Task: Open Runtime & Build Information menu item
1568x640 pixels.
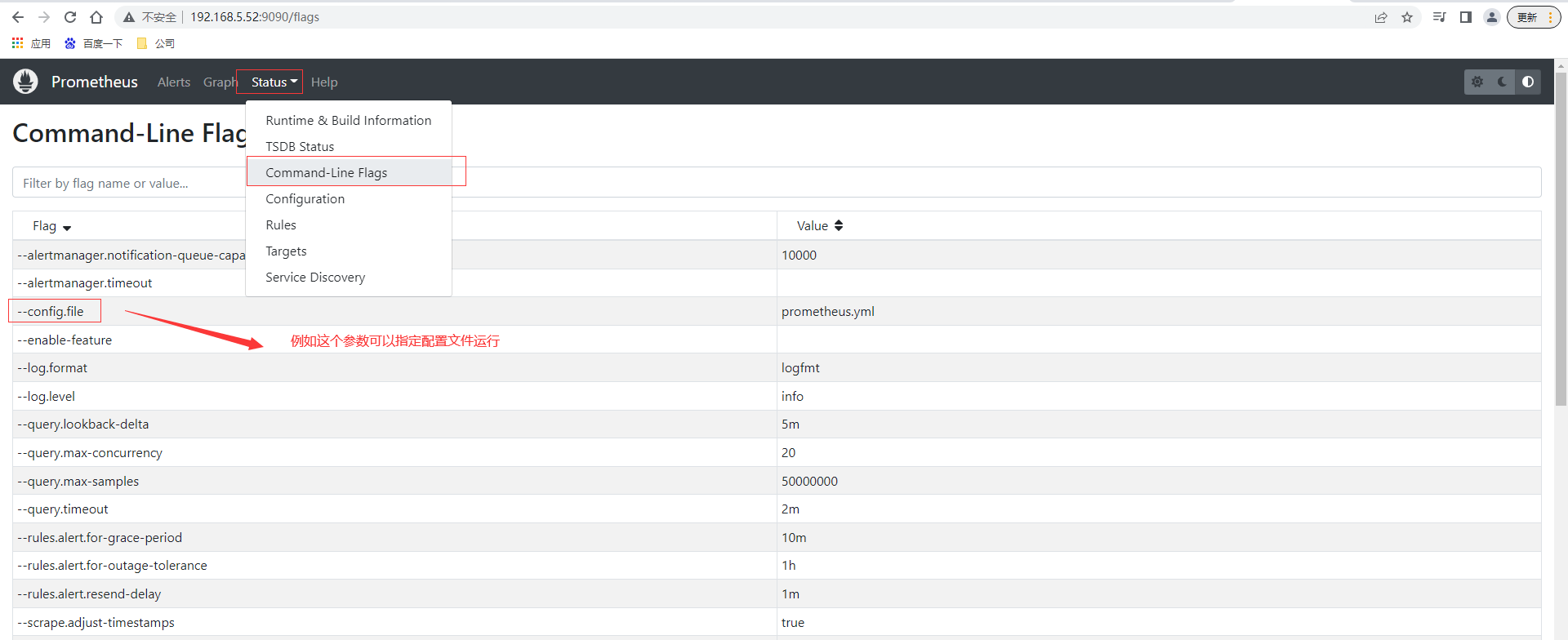Action: (x=349, y=120)
